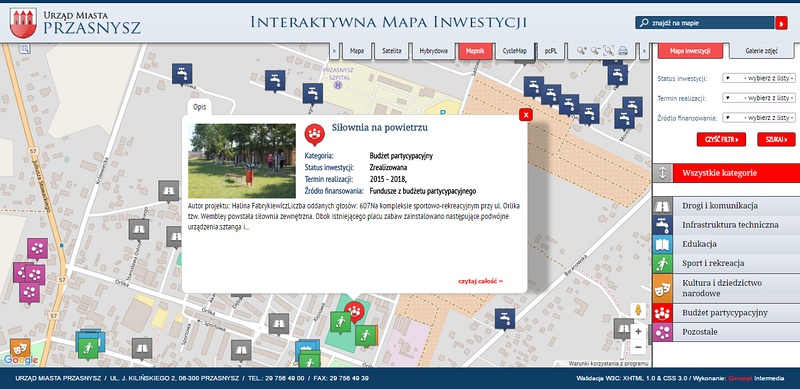Viewport: 800px width, 389px height.
Task: Toggle Budżet partycypacyjny category filter
Action: pyautogui.click(x=726, y=312)
